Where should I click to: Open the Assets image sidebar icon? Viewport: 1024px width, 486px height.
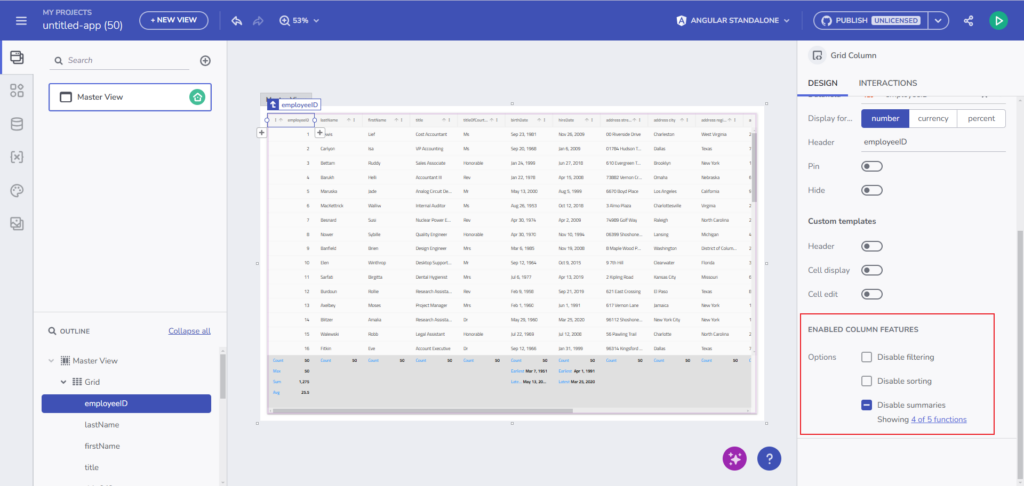(x=17, y=224)
